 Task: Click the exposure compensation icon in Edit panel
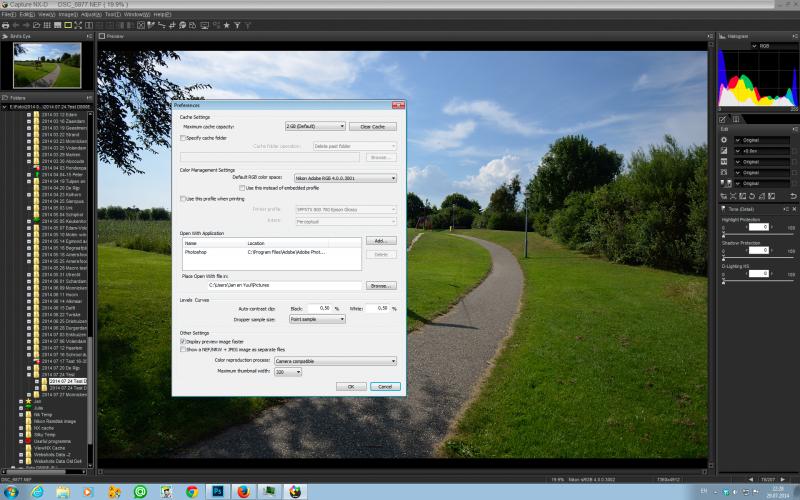point(724,151)
